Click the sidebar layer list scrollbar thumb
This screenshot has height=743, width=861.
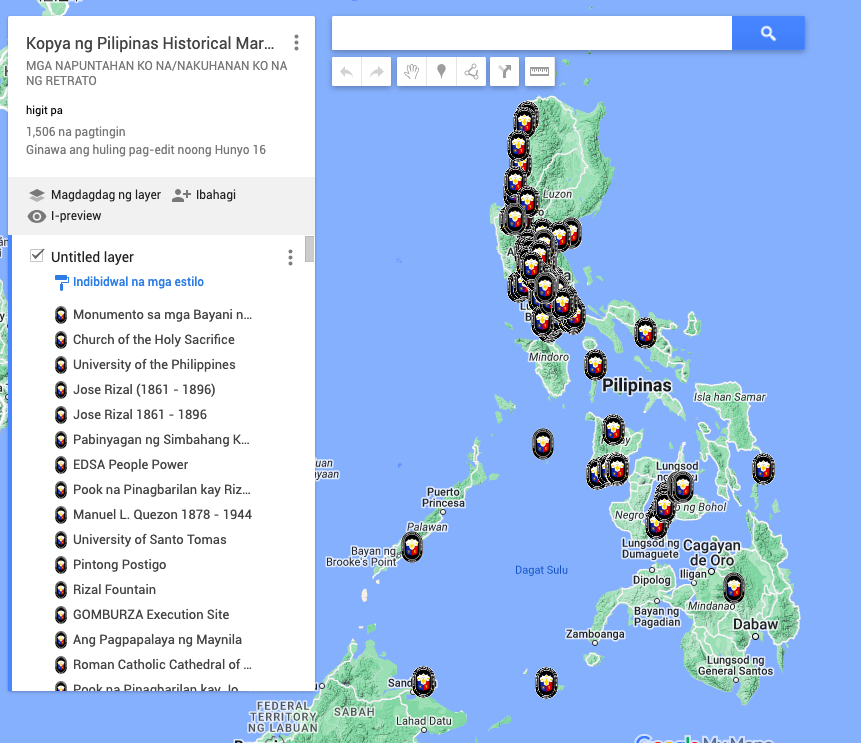(x=310, y=249)
